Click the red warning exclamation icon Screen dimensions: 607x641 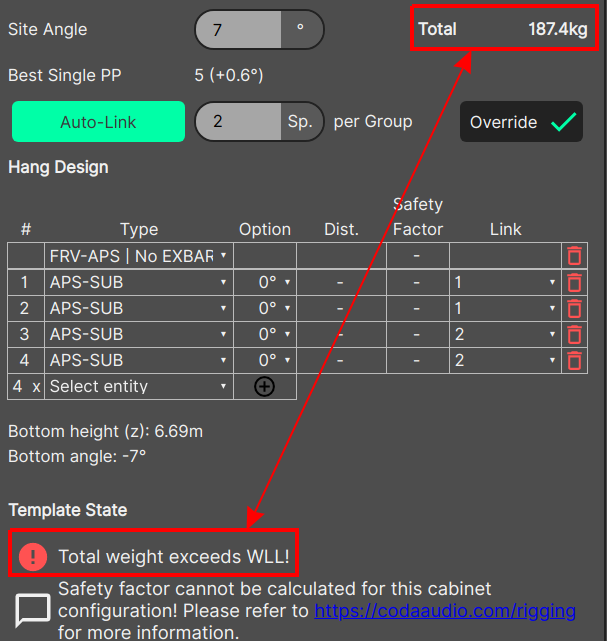click(x=33, y=556)
